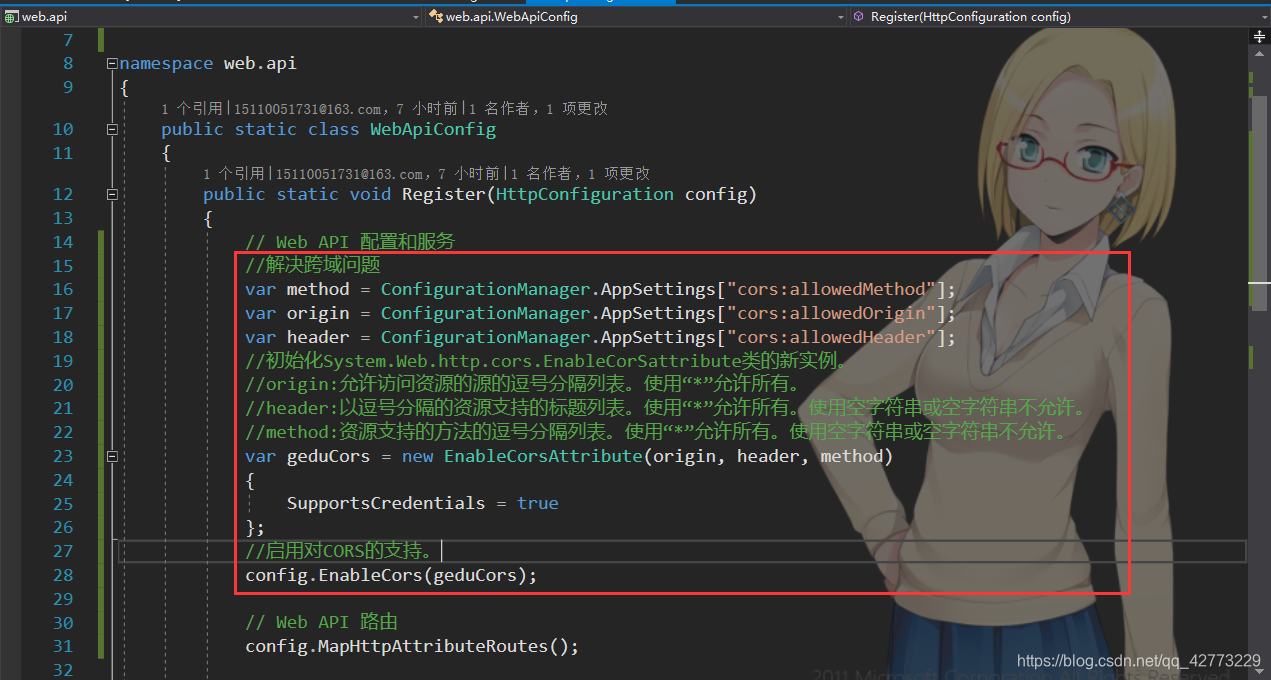Click the EnableCorsAttribute type name
Viewport: 1271px width, 680px height.
coord(542,456)
